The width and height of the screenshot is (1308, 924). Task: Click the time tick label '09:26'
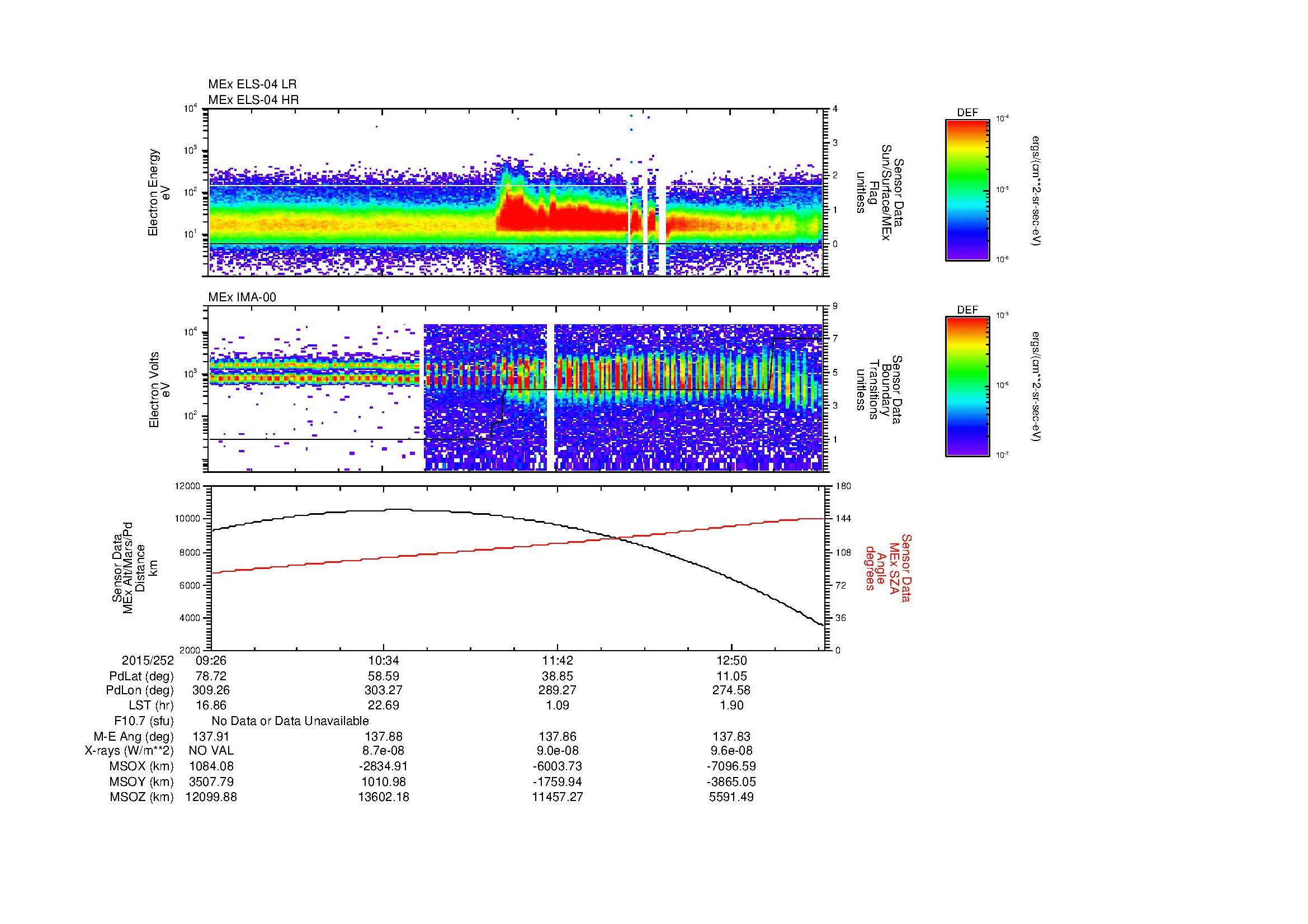pyautogui.click(x=211, y=661)
